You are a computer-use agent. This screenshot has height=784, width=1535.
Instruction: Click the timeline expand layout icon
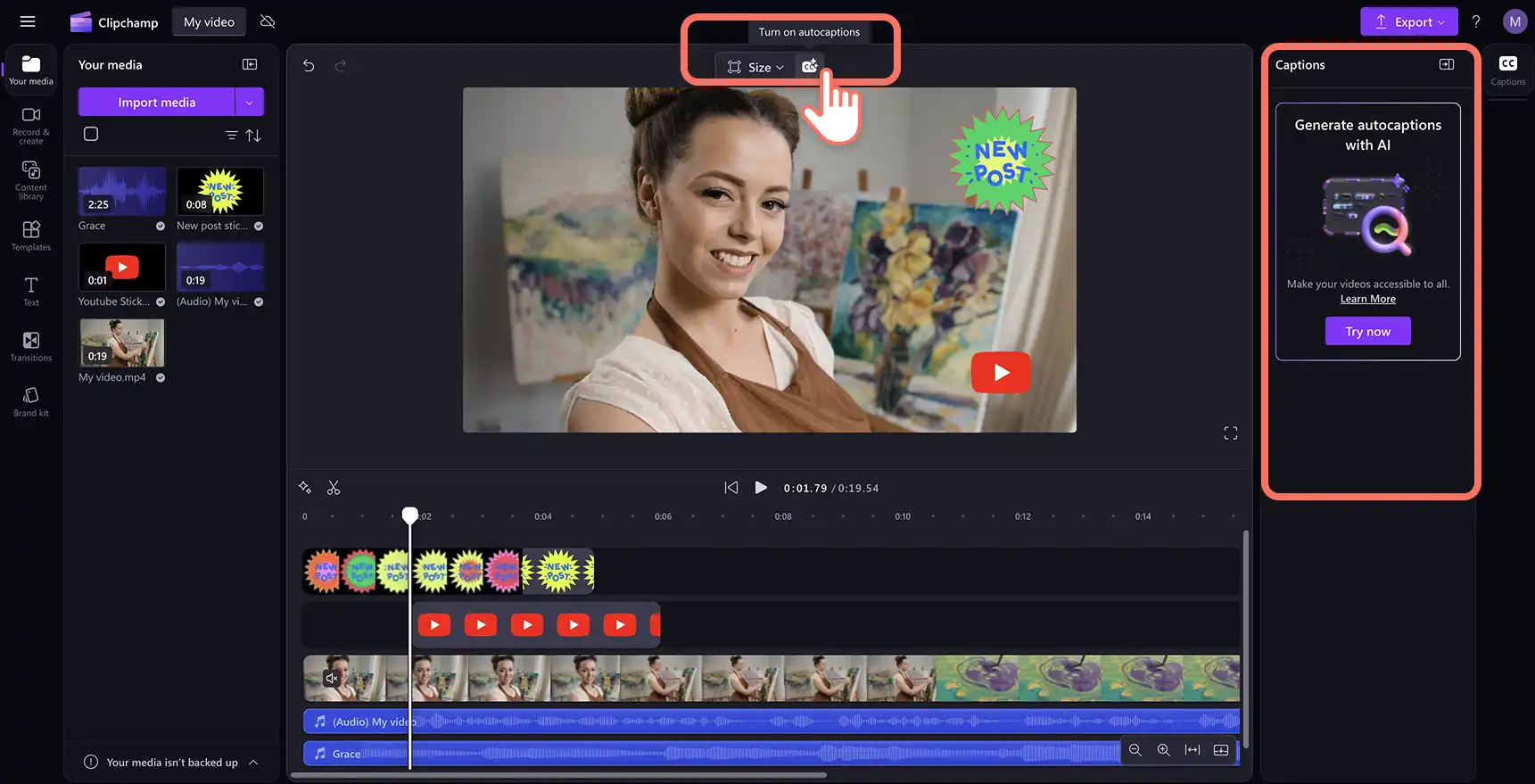[1221, 750]
